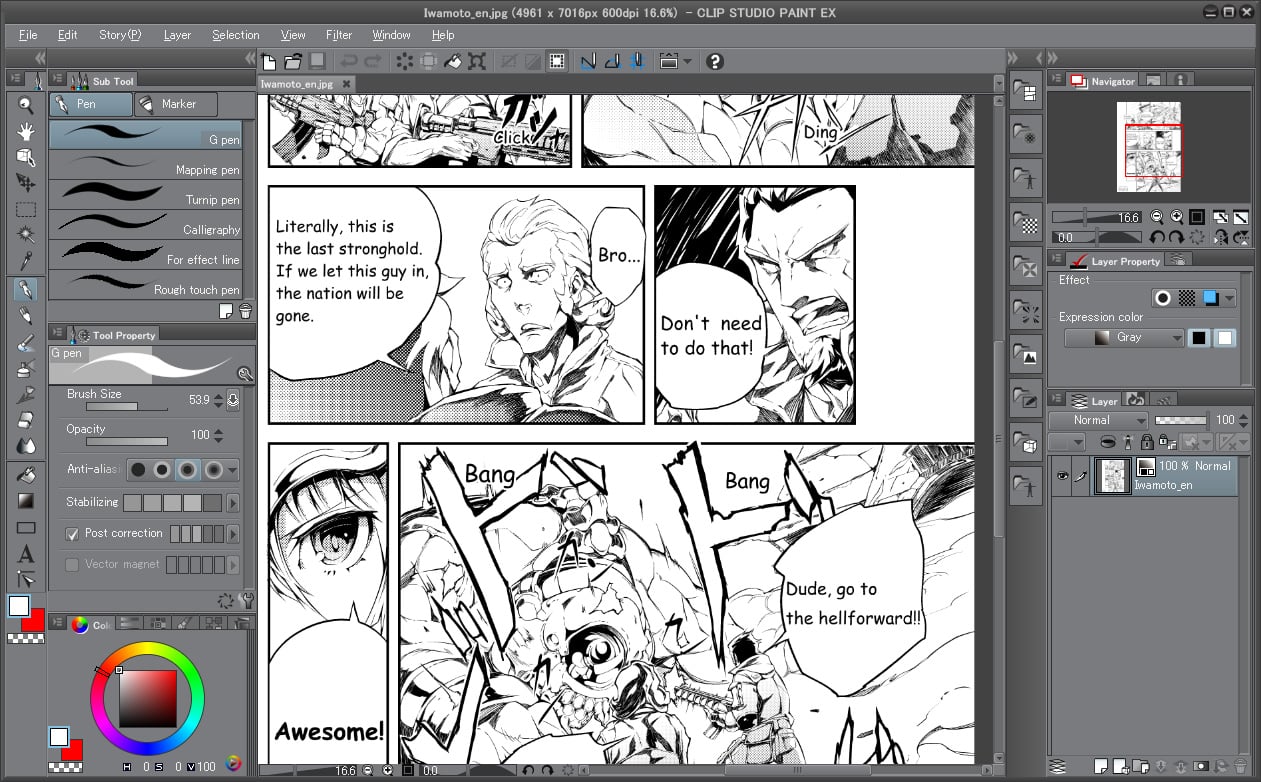Open the File menu
Viewport: 1261px width, 782px height.
(x=28, y=35)
